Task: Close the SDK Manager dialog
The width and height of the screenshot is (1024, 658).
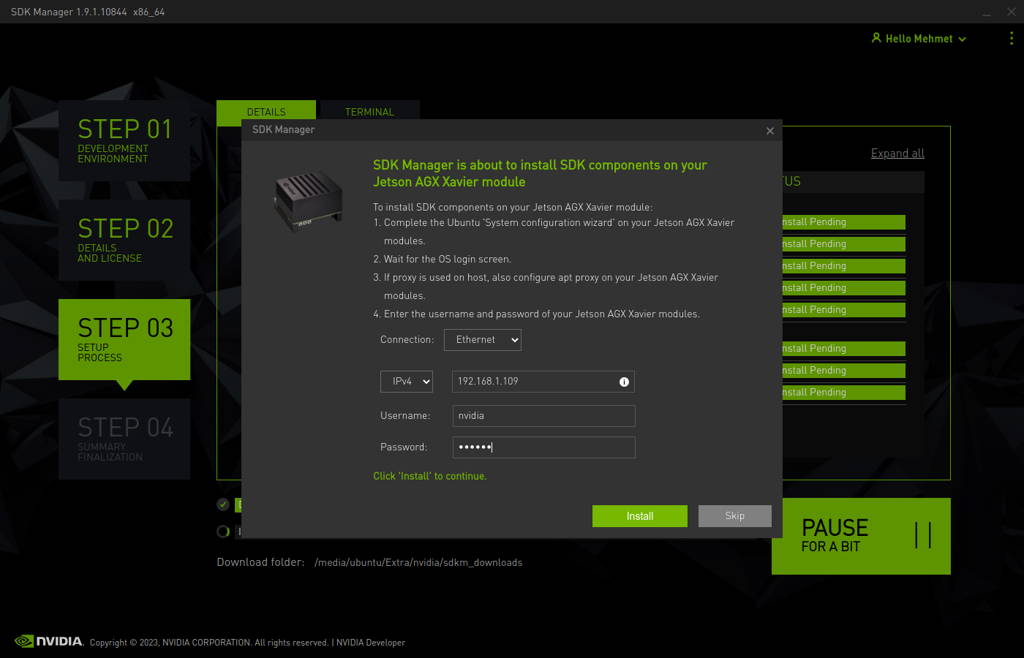Action: (770, 131)
